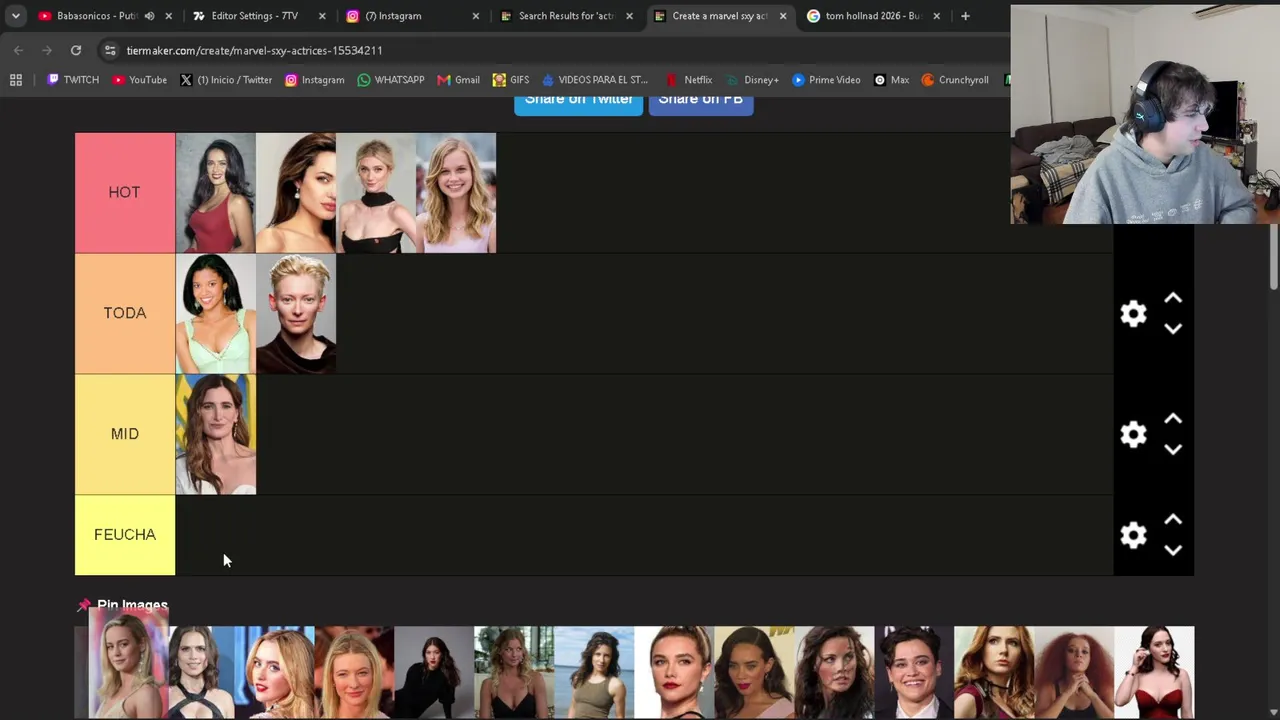View site information icon in address bar
Viewport: 1280px width, 720px height.
(x=109, y=50)
